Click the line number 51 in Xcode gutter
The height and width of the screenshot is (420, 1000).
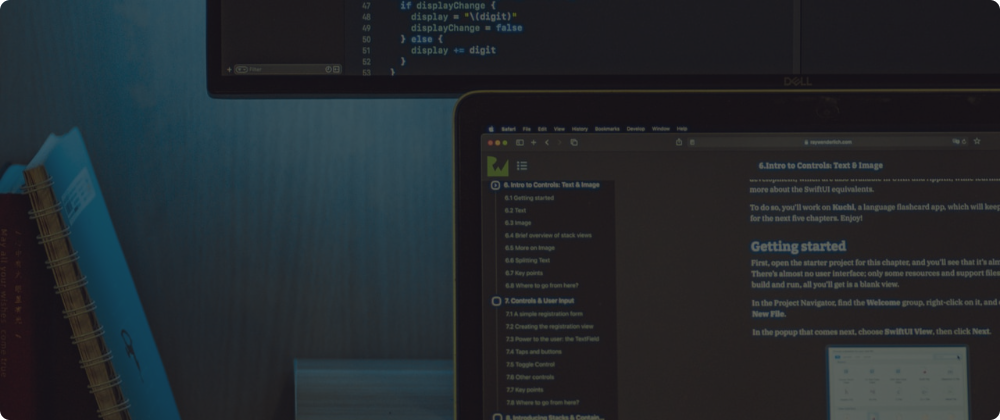point(366,50)
